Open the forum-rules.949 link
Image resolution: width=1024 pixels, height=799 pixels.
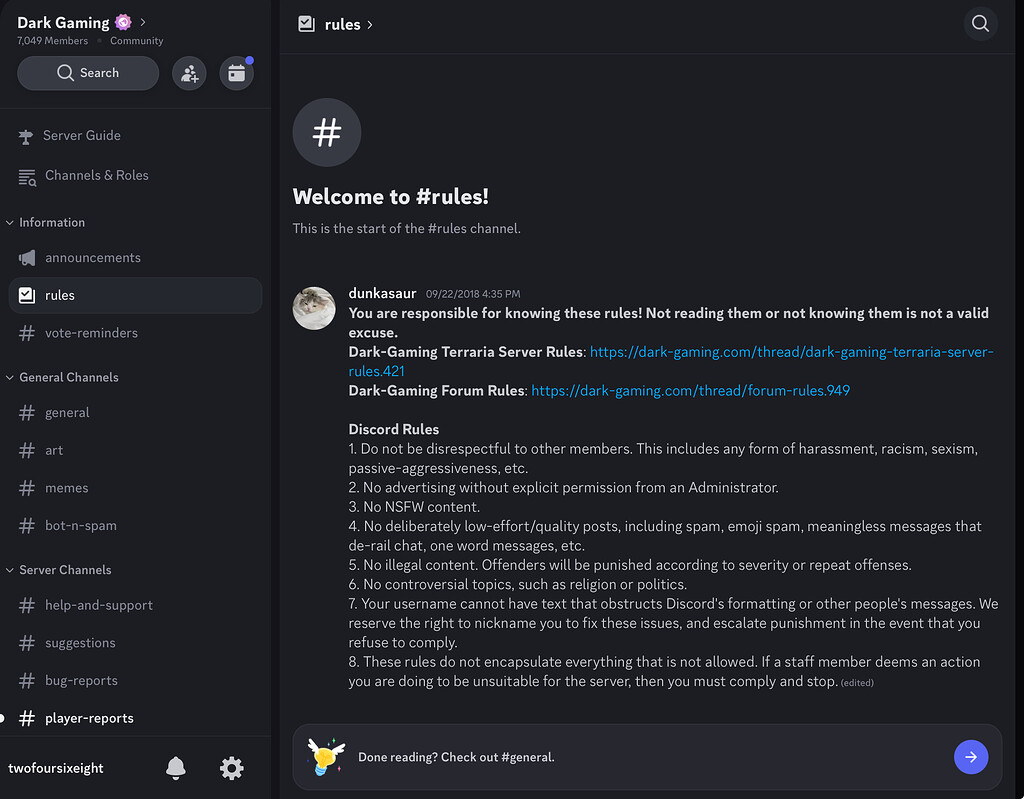click(690, 391)
